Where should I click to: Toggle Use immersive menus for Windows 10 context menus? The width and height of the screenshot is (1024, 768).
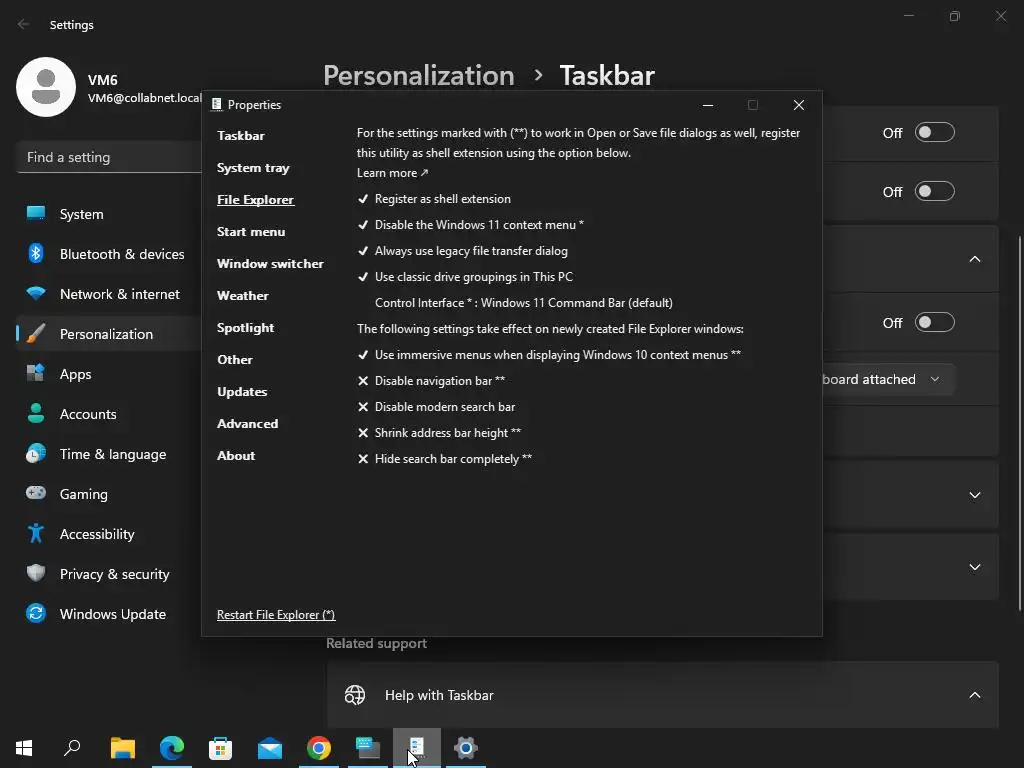click(549, 355)
